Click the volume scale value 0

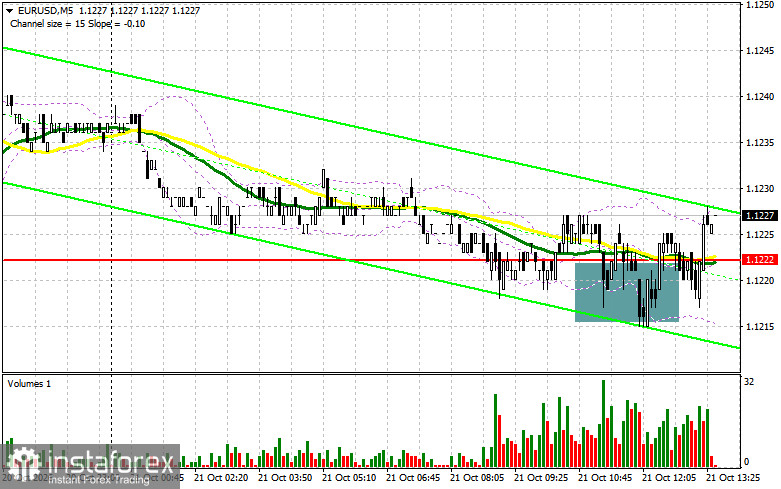(x=746, y=462)
